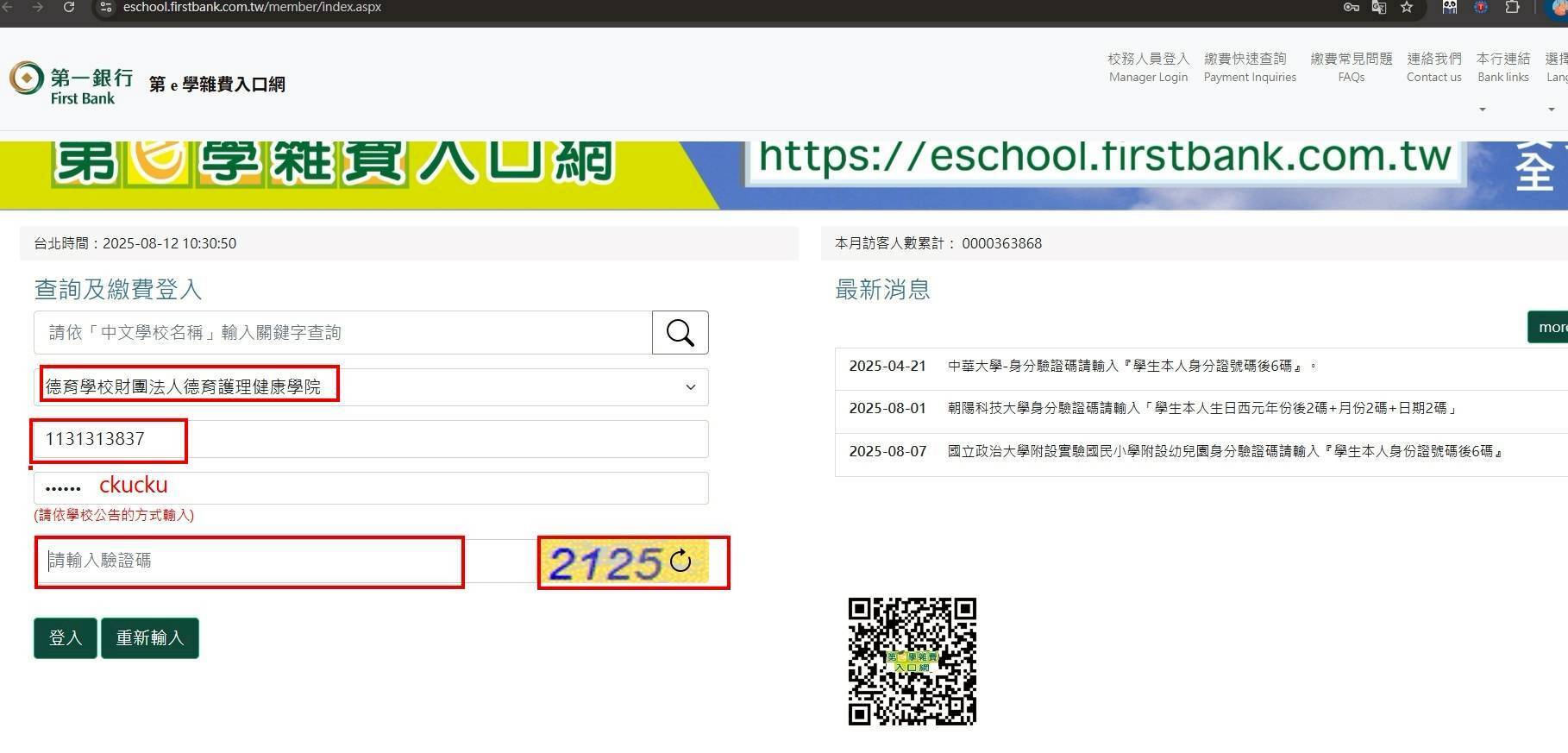
Task: Click the 重新輸入 reset button
Action: tap(150, 638)
